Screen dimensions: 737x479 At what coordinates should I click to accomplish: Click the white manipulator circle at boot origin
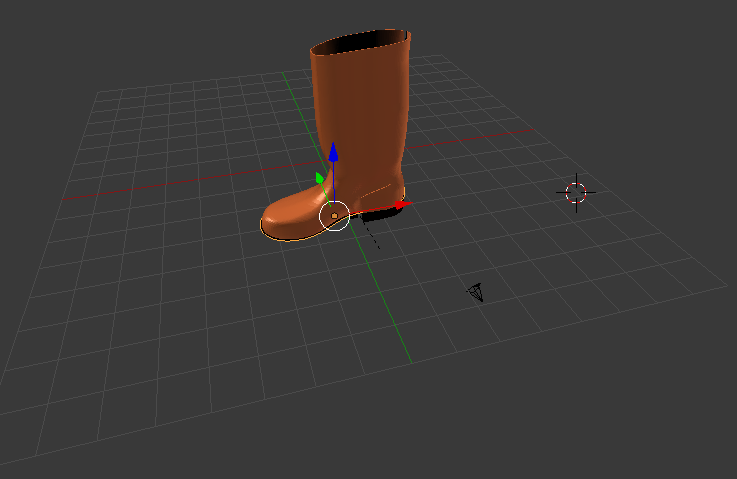(334, 215)
